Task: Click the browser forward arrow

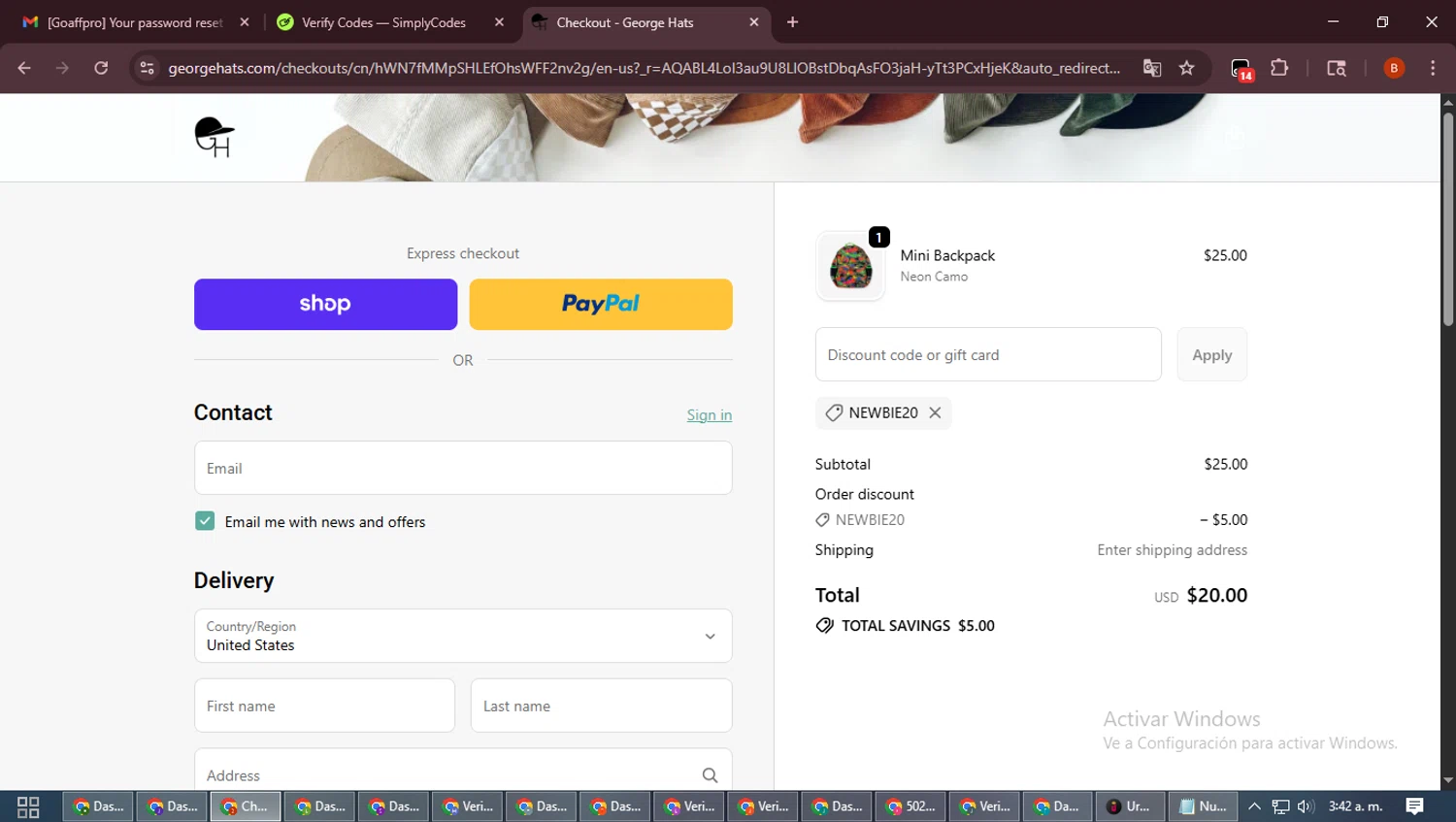Action: pyautogui.click(x=62, y=68)
